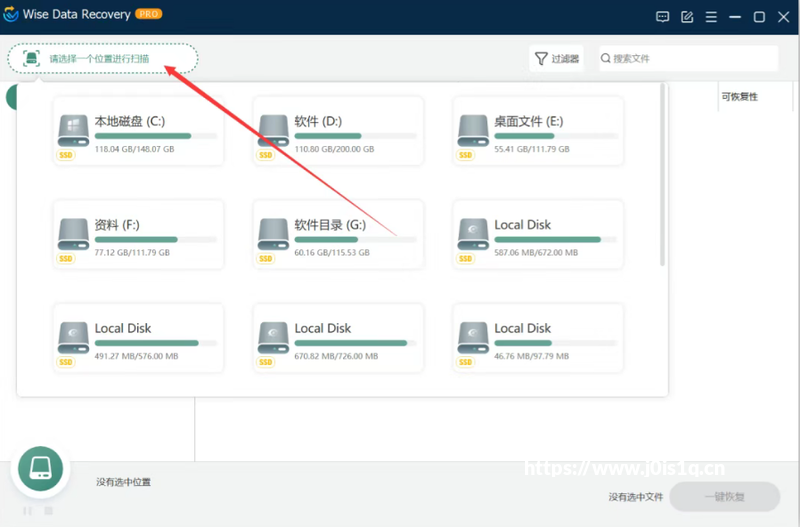Click the 可恢复性 column header
The height and width of the screenshot is (527, 800).
(x=739, y=96)
